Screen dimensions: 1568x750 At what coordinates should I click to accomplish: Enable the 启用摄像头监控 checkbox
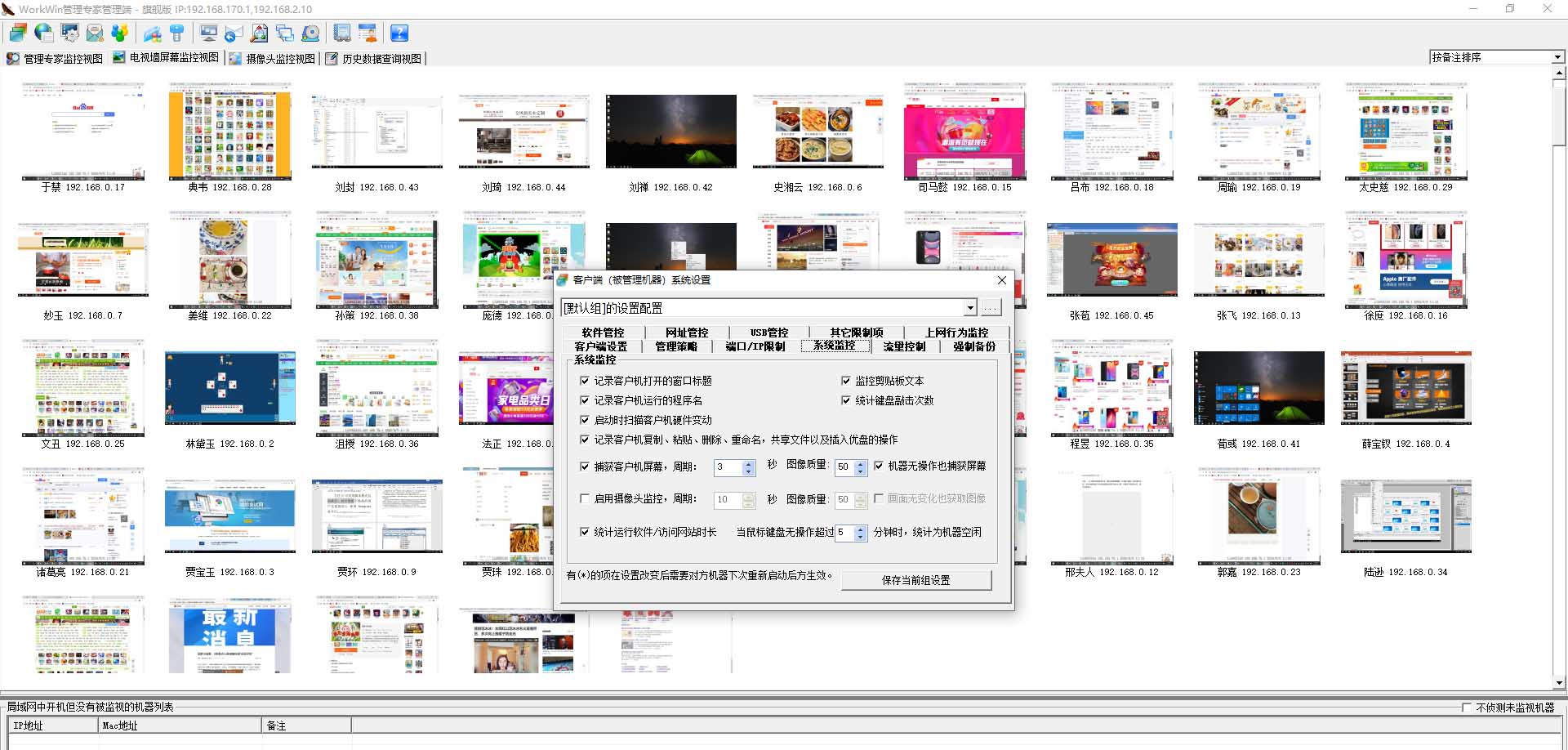tap(585, 498)
